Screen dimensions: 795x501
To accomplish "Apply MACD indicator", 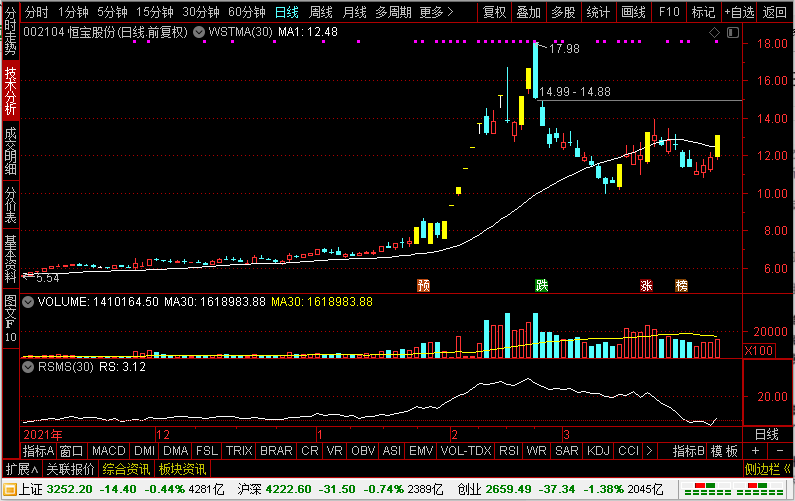I will tap(109, 451).
